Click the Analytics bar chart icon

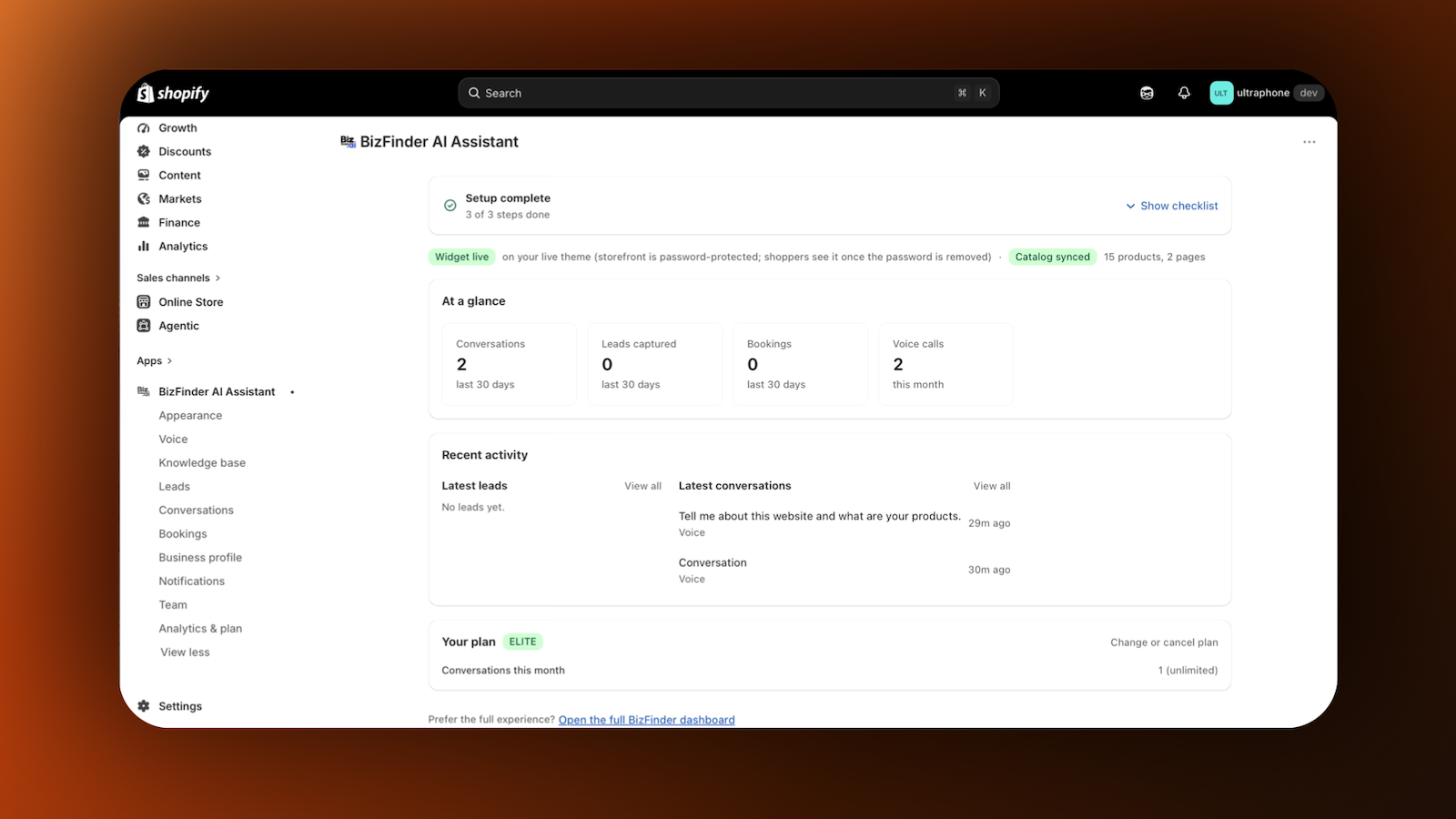click(144, 247)
